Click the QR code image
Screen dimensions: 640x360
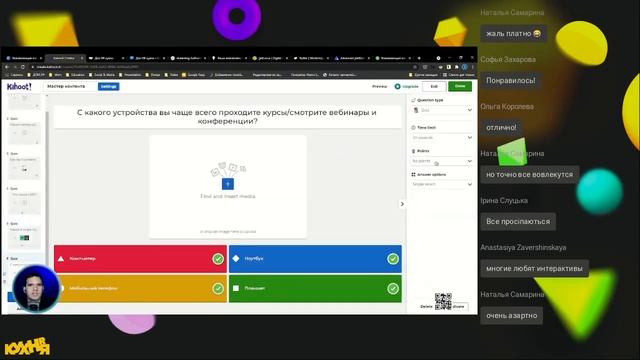[443, 302]
